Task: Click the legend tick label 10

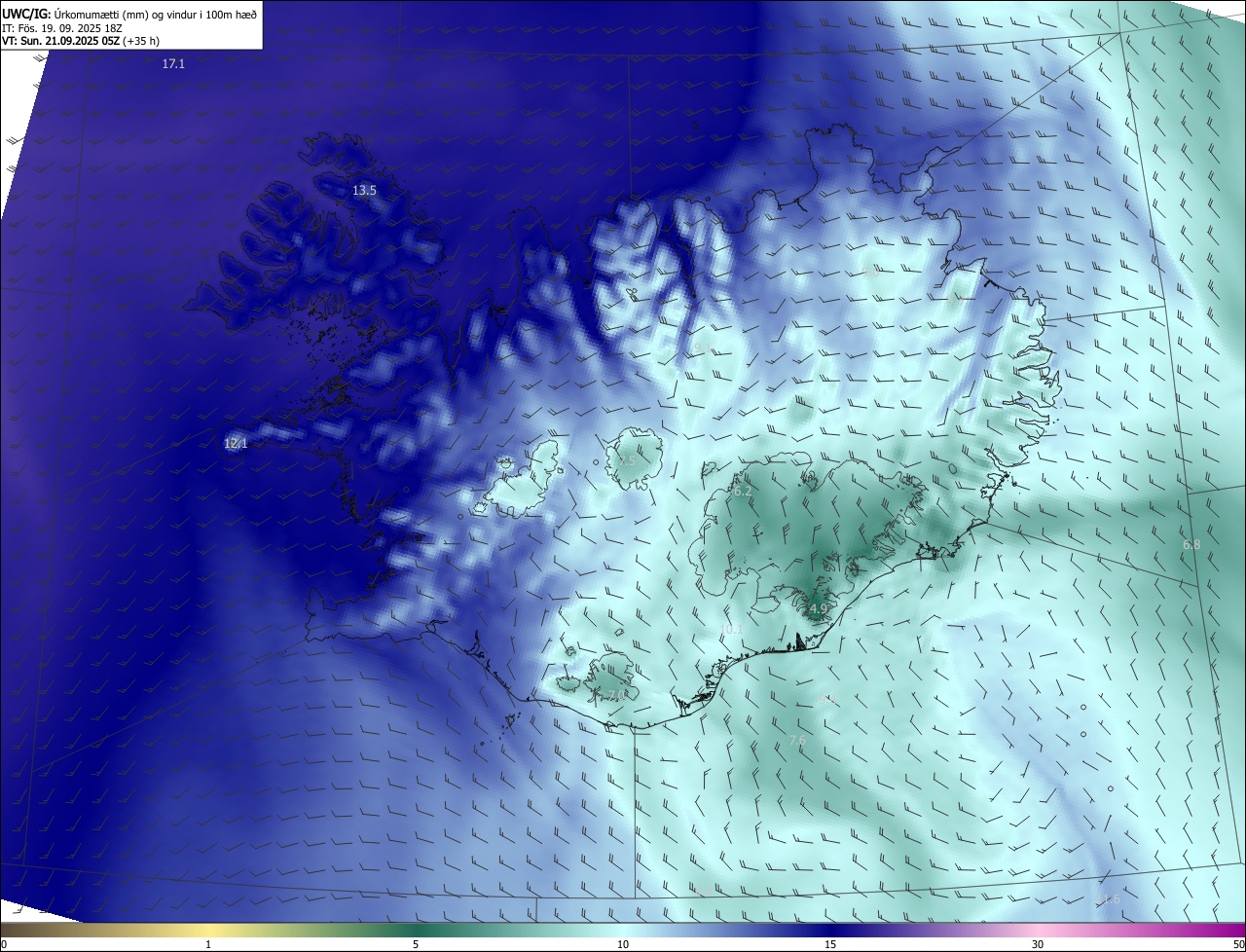Action: click(623, 944)
